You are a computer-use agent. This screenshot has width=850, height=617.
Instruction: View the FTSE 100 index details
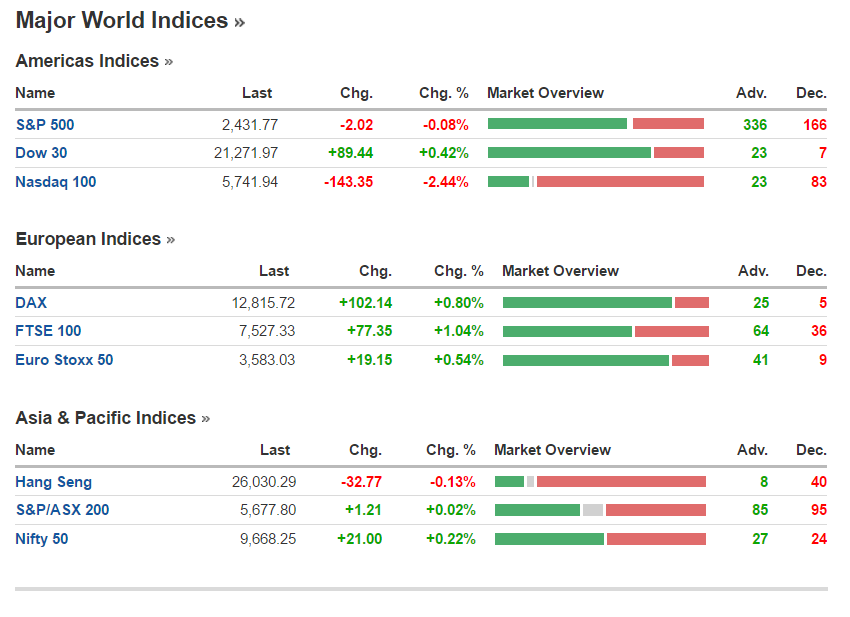48,331
